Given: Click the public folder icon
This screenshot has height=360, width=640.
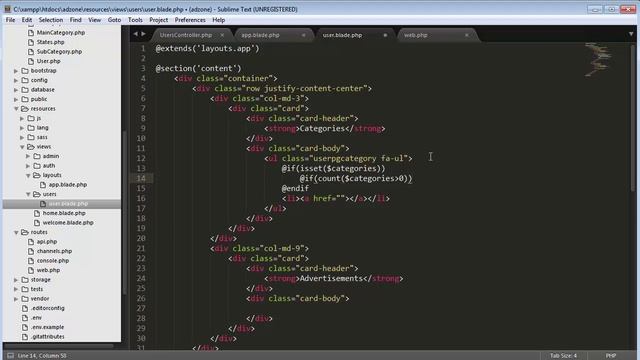Looking at the screenshot, I should 24,99.
